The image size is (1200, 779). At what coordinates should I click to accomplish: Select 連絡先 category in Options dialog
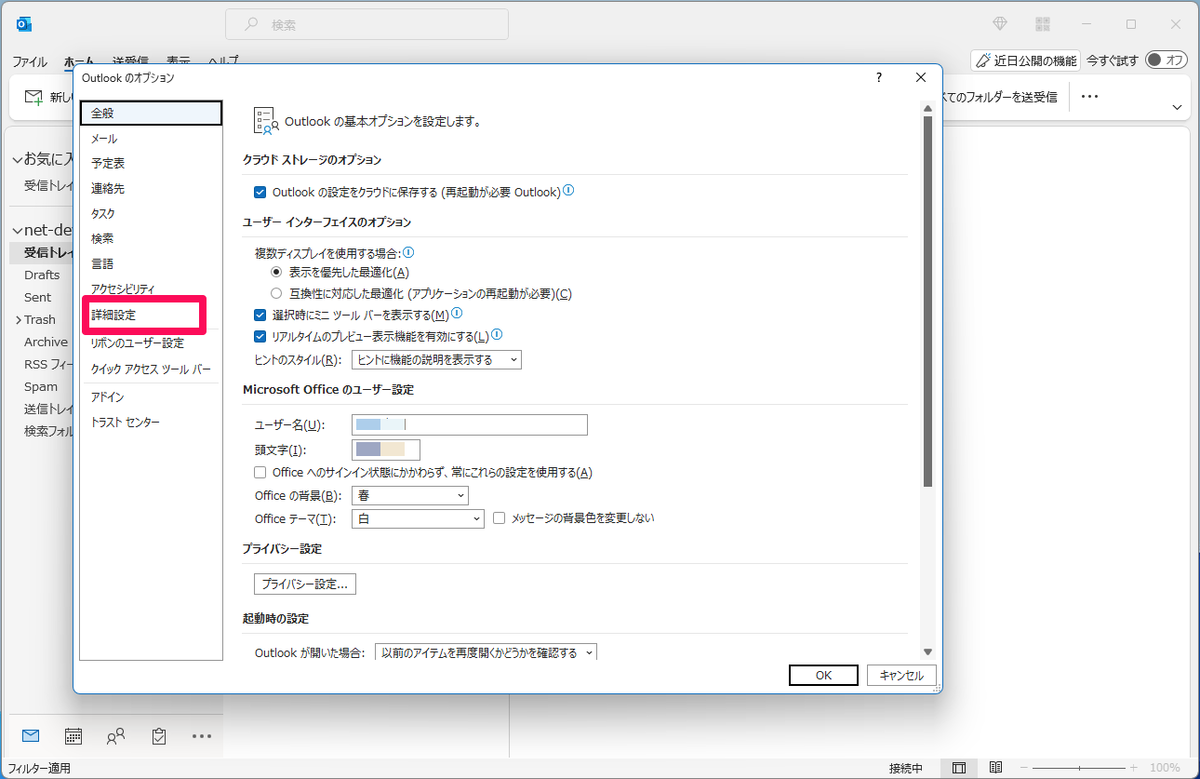tap(151, 188)
